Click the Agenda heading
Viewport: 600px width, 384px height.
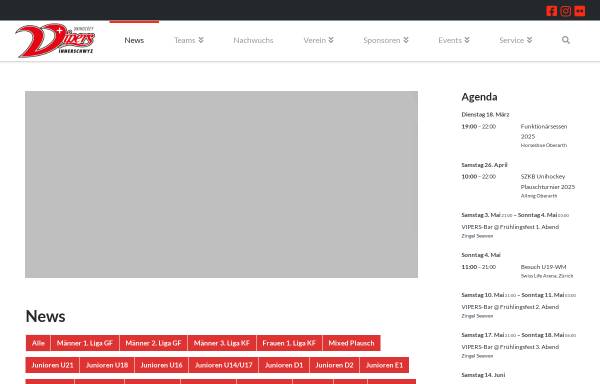[x=479, y=97]
